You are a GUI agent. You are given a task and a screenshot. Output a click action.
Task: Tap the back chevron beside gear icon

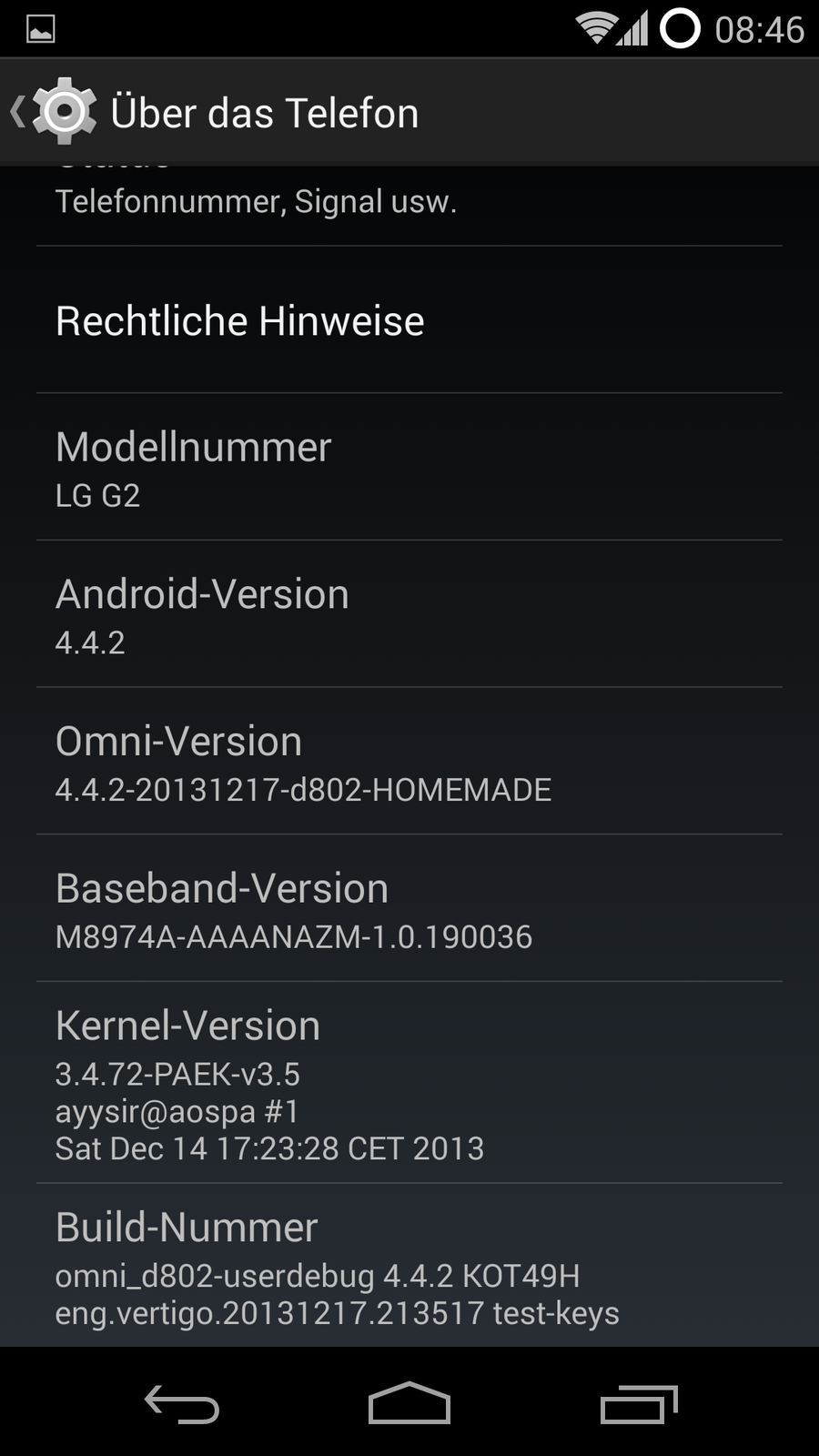[16, 112]
